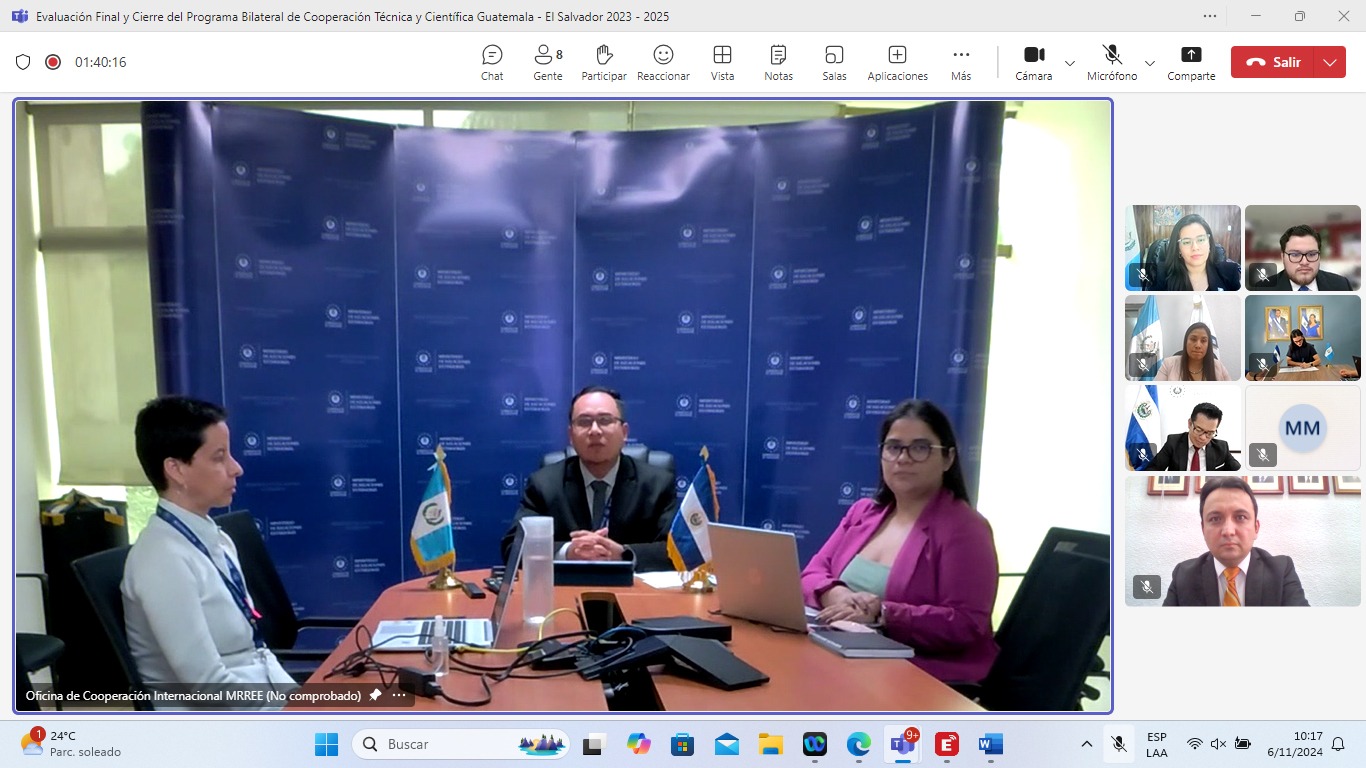Viewport: 1366px width, 768px height.
Task: Open the Chat panel
Action: [x=492, y=62]
